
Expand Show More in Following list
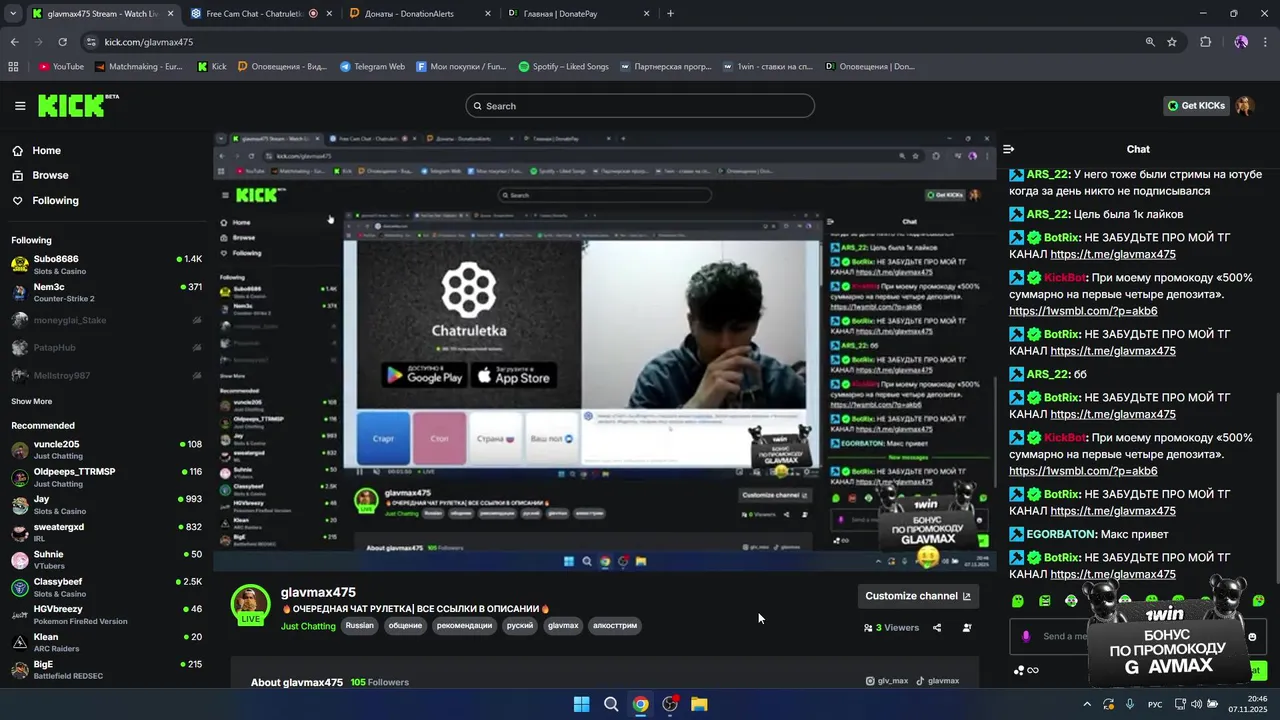tap(31, 401)
